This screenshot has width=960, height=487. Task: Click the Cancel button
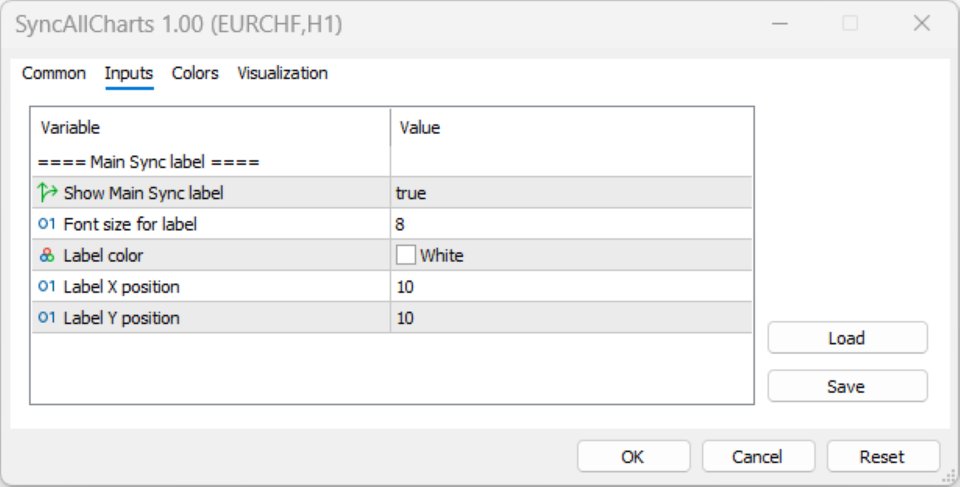point(758,457)
